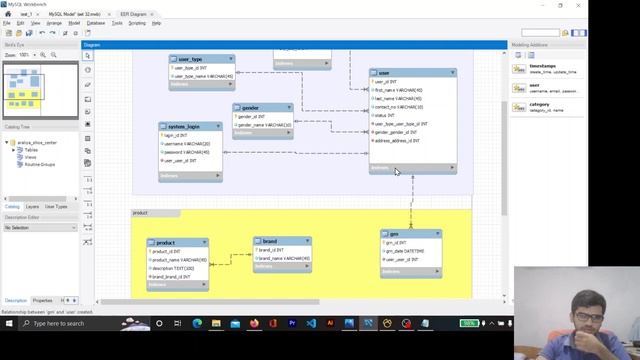The height and width of the screenshot is (360, 640).
Task: Select the category template in Modeling Additions
Action: [x=547, y=107]
